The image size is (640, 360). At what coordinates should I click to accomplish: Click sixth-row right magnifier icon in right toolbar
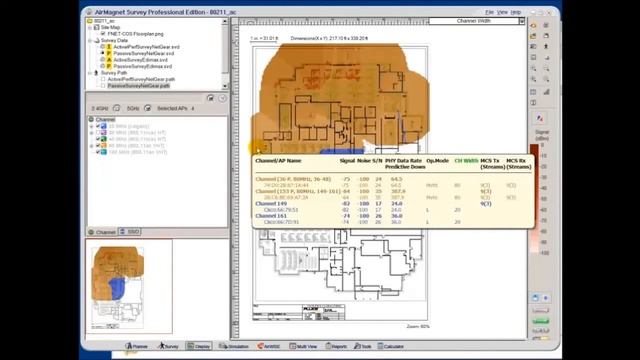pos(546,79)
